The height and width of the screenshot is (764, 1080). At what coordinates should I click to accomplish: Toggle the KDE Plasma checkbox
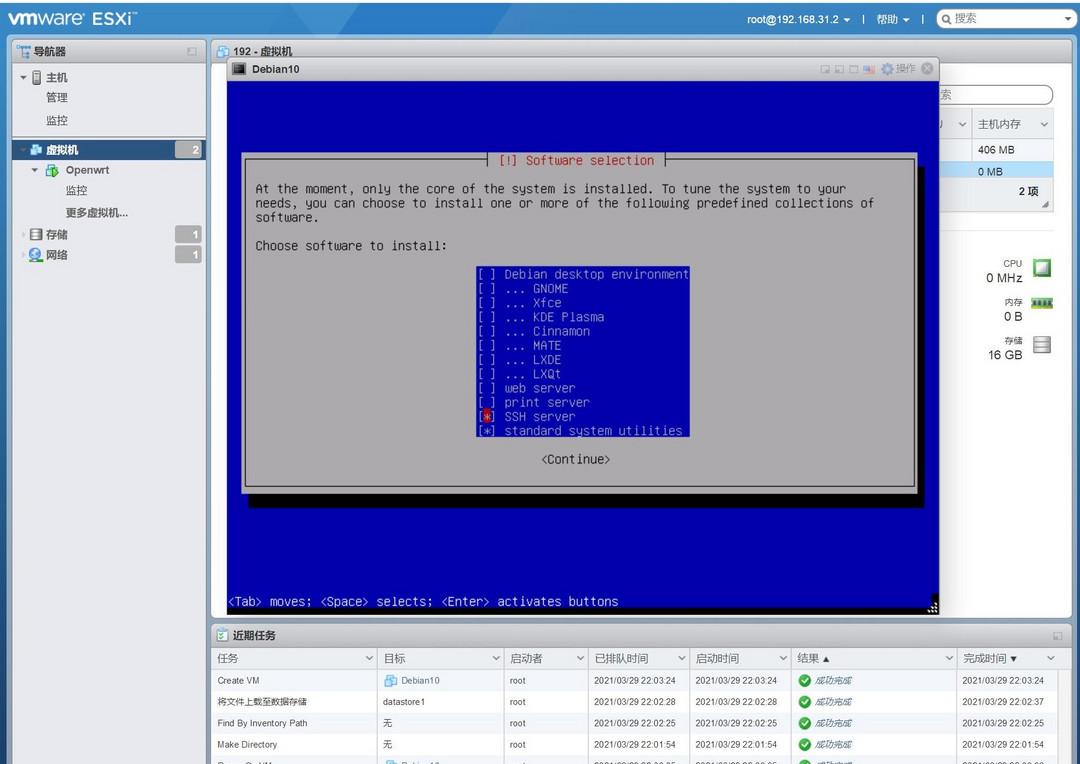point(487,318)
